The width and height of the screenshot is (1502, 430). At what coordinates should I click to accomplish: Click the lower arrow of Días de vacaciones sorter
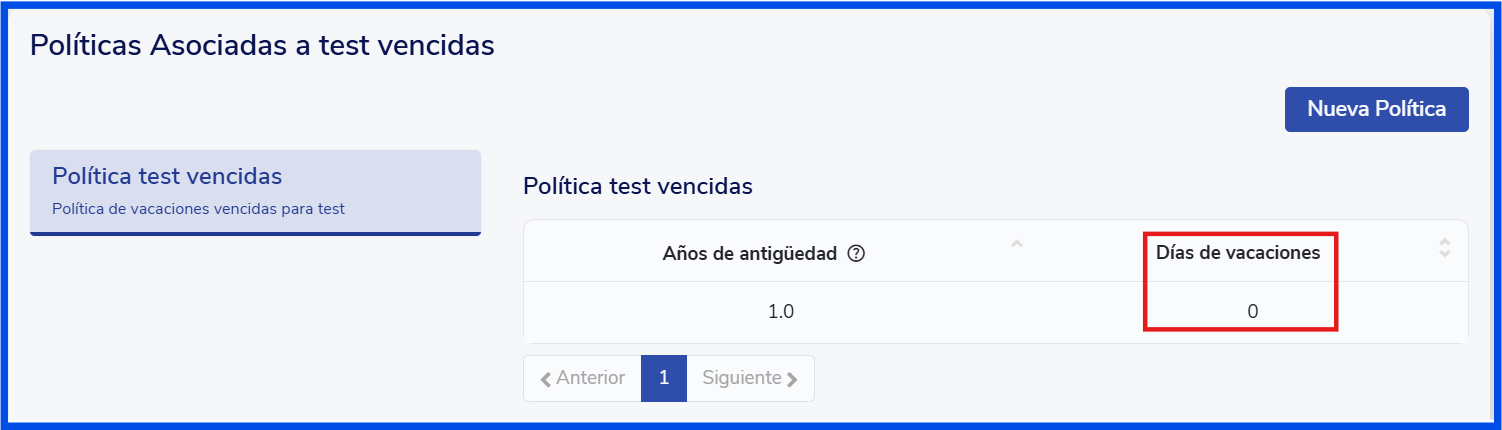click(x=1444, y=254)
